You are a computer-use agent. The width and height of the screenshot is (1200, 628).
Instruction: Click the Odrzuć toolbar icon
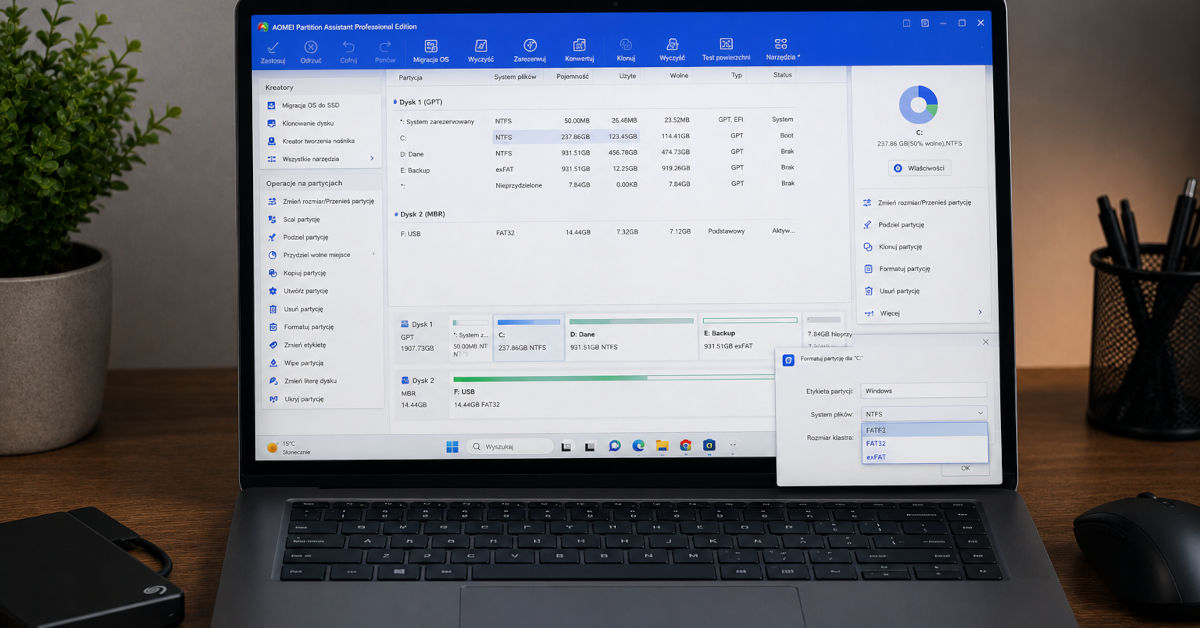311,46
